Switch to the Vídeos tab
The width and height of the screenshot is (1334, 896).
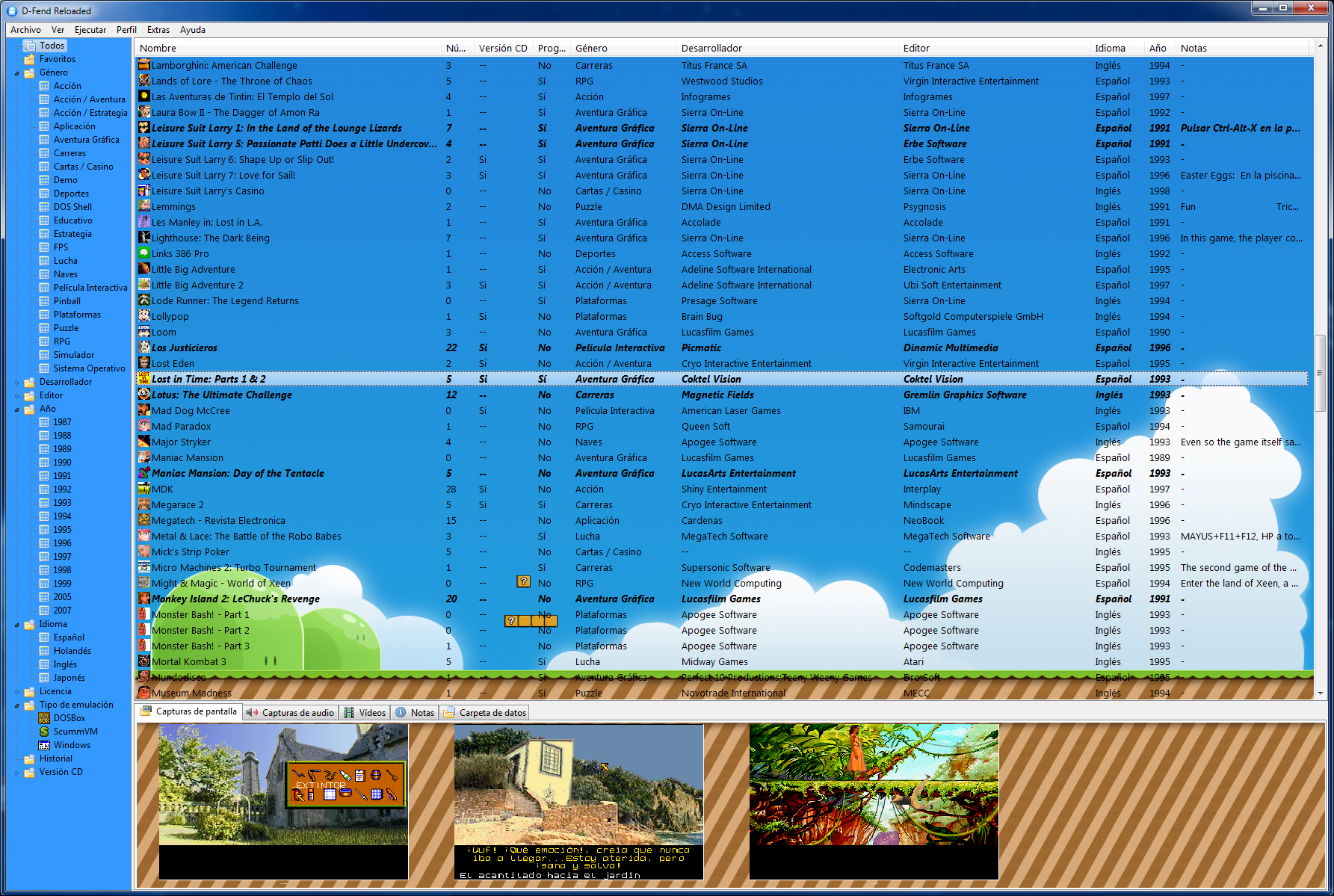[365, 713]
